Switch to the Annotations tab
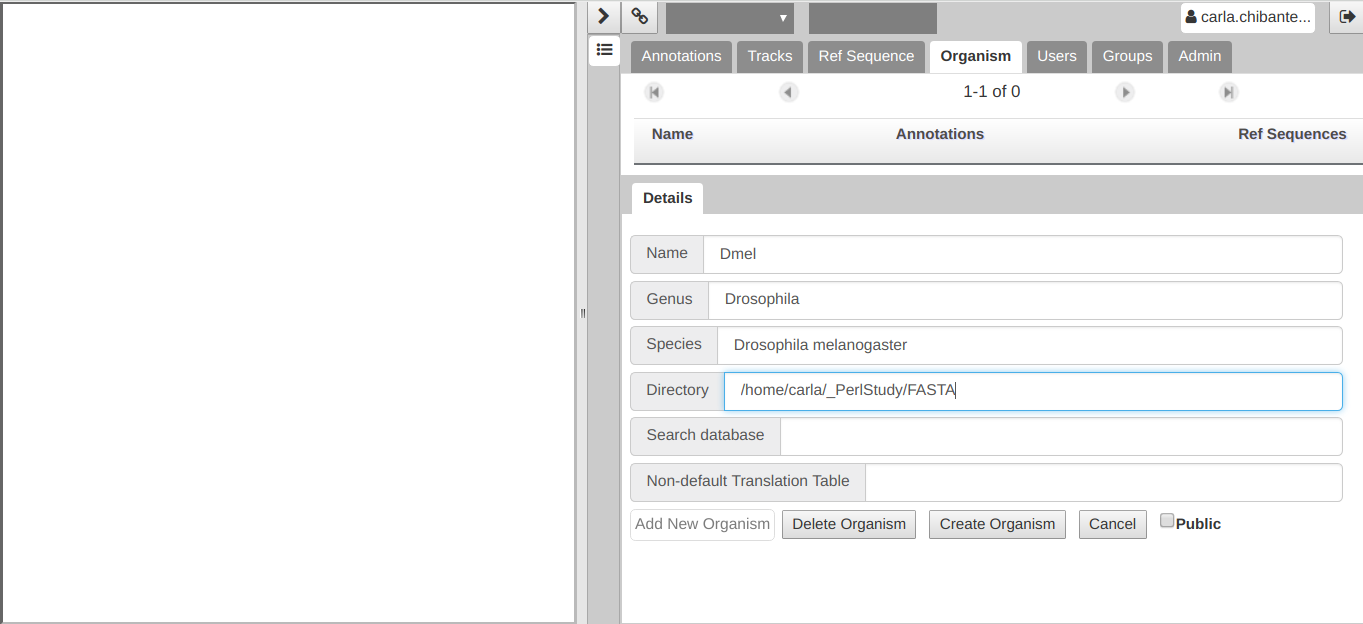The height and width of the screenshot is (624, 1363). (680, 56)
